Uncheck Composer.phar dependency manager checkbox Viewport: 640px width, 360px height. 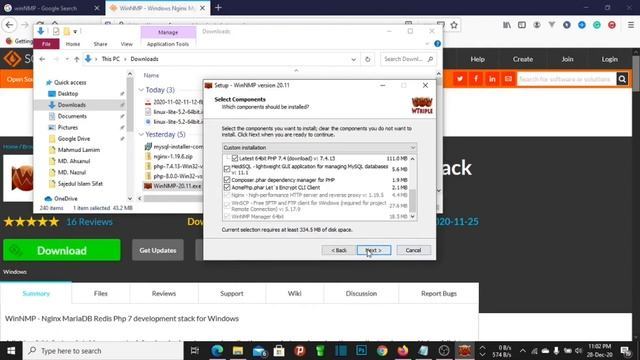227,180
